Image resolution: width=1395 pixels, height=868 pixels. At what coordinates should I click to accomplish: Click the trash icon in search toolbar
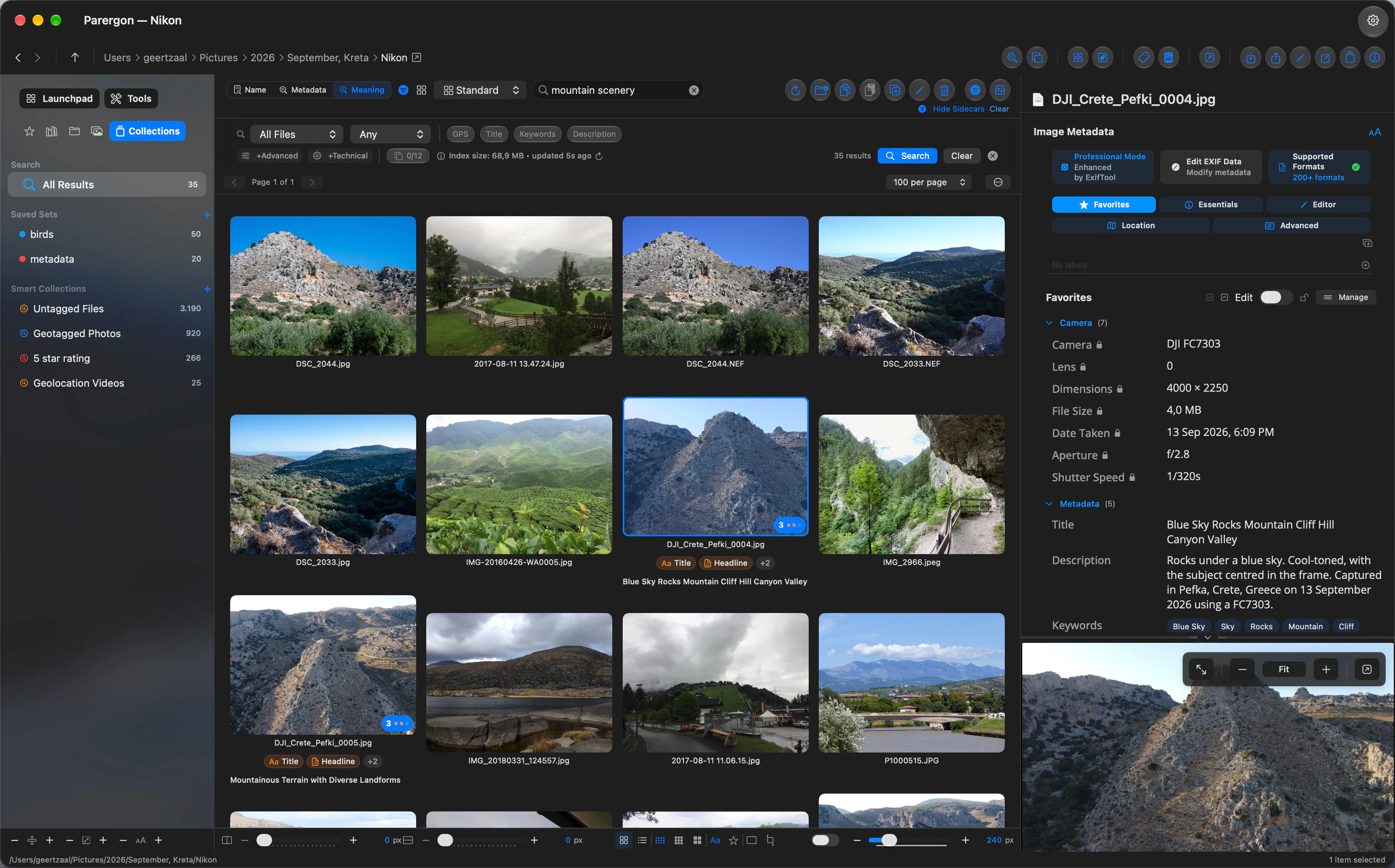click(x=944, y=90)
